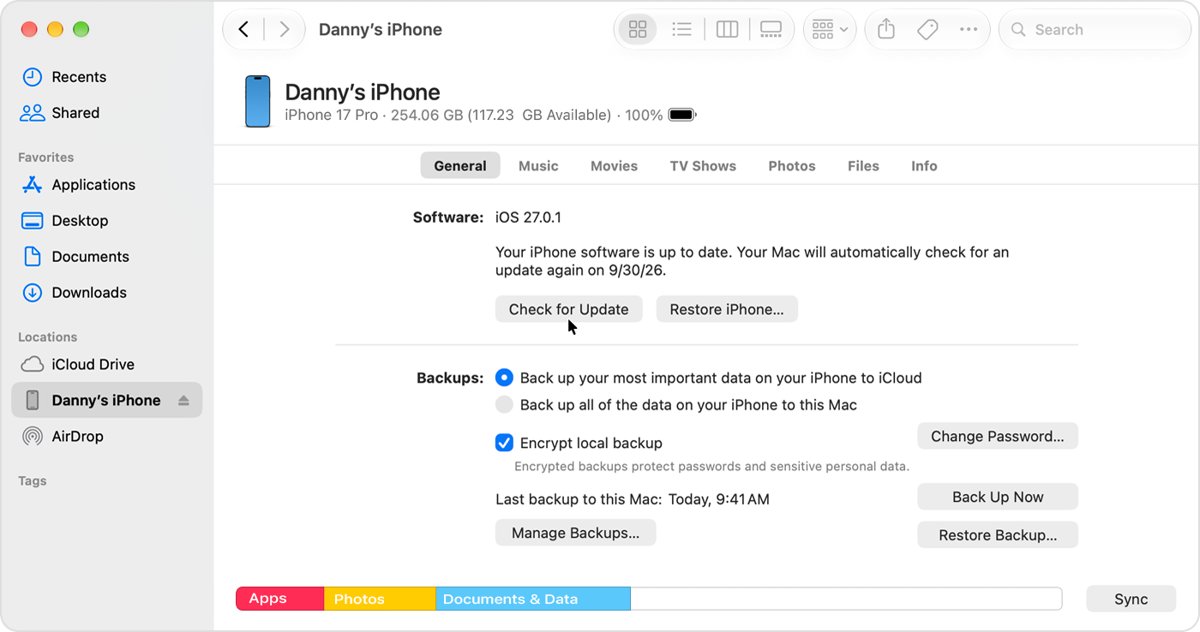The image size is (1200, 632).
Task: Switch to gallery view
Action: [x=771, y=30]
